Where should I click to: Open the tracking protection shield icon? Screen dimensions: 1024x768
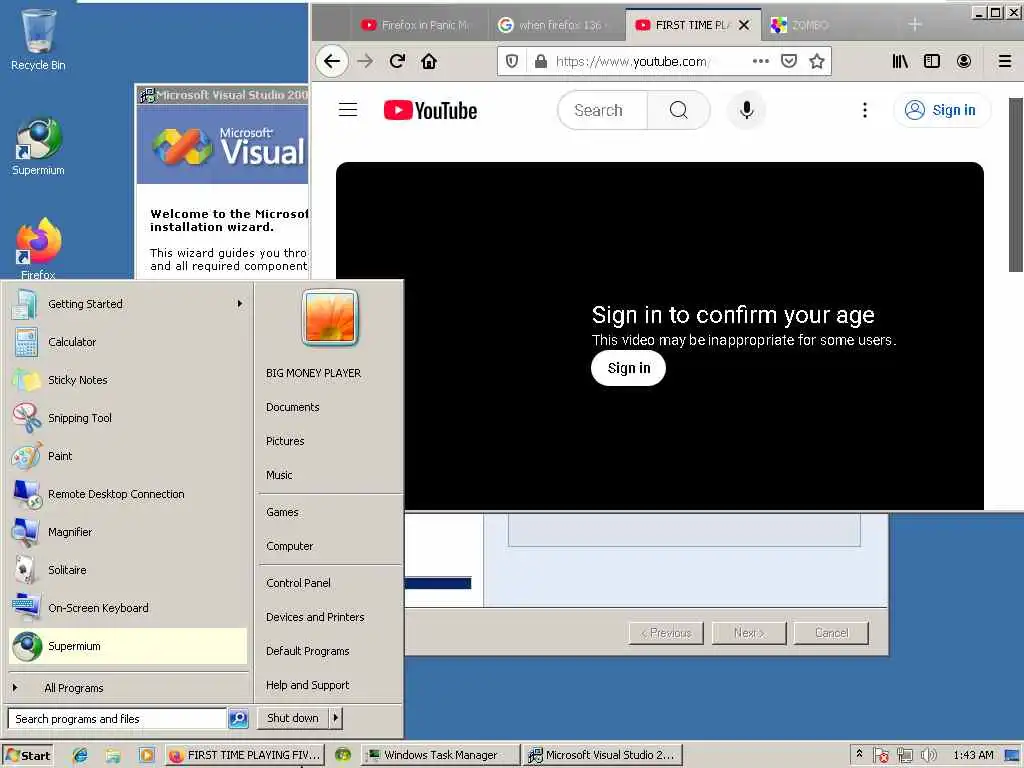click(x=512, y=61)
